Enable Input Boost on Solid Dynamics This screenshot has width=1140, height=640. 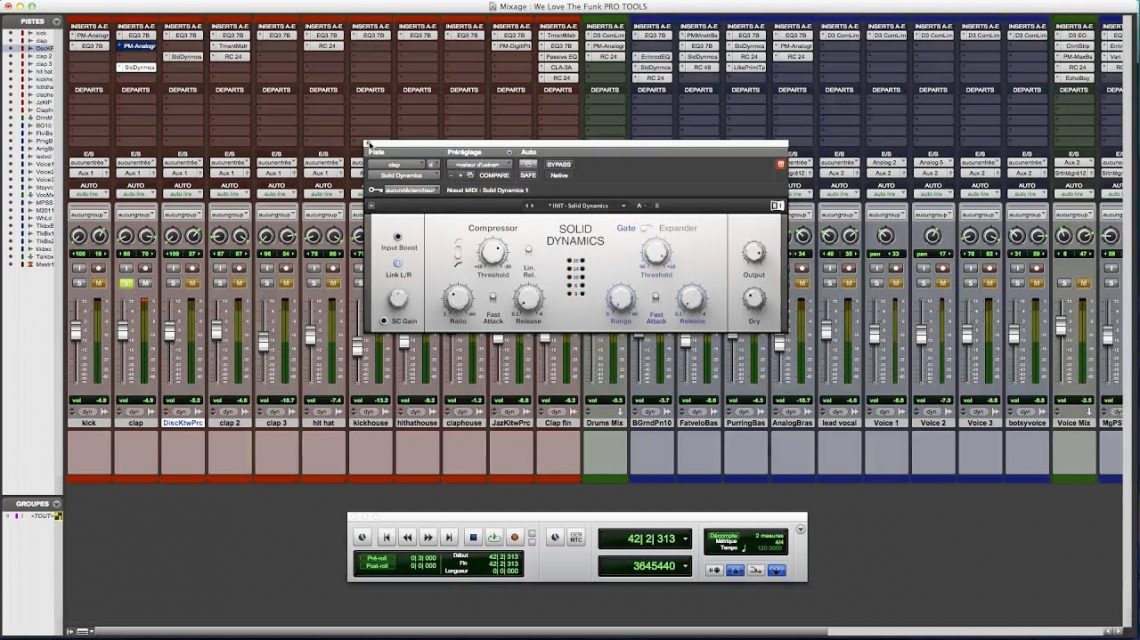(x=398, y=237)
